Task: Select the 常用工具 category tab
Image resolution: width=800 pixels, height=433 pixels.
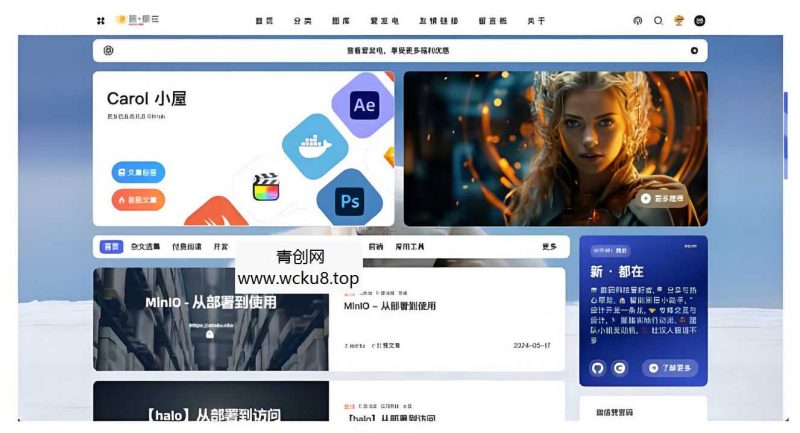Action: coord(410,247)
